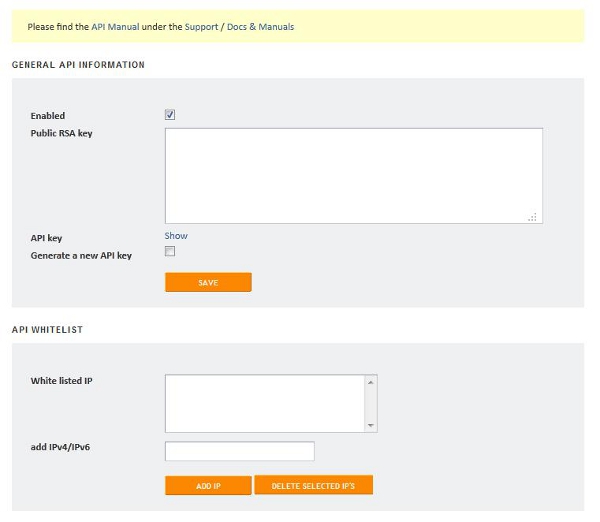Click the DELETE SELECTED IP'S button
The width and height of the screenshot is (600, 522).
[x=313, y=485]
